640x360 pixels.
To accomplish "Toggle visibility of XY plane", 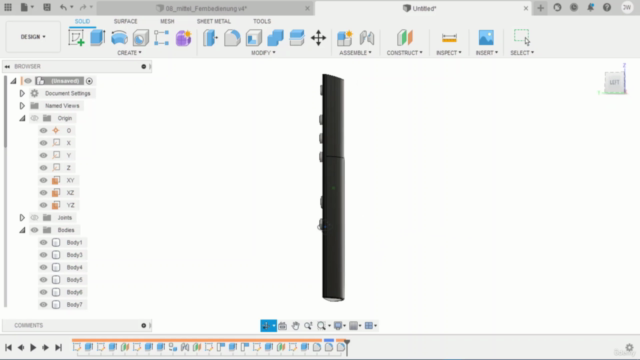I will point(43,180).
